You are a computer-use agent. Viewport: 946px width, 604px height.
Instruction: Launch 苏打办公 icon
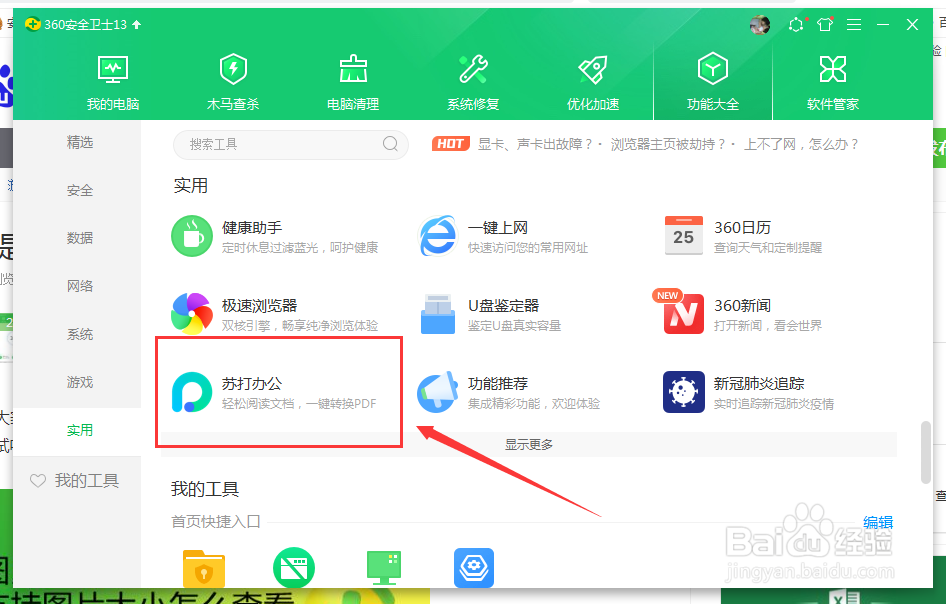192,392
